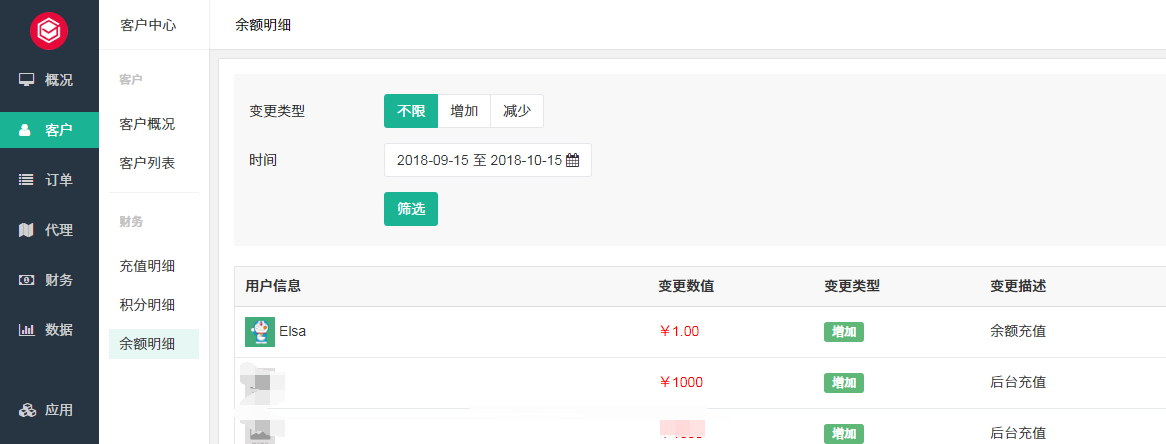The width and height of the screenshot is (1166, 444).
Task: Click Elsa's Doraemon avatar thumbnail
Action: click(x=260, y=332)
